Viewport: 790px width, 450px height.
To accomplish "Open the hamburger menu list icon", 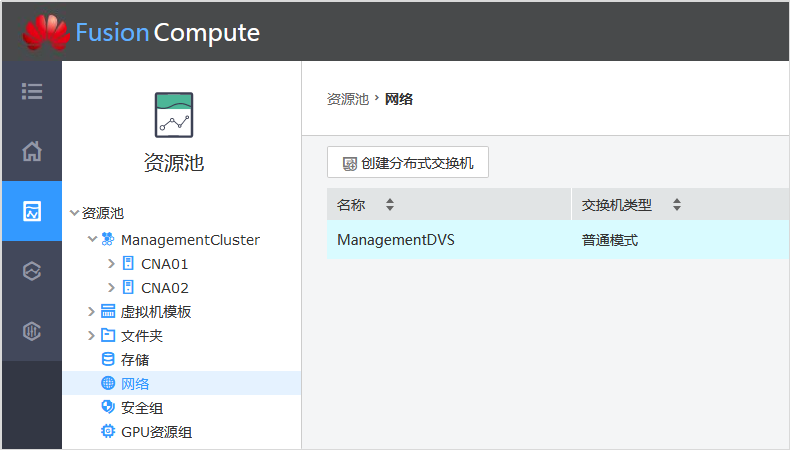I will [x=32, y=91].
